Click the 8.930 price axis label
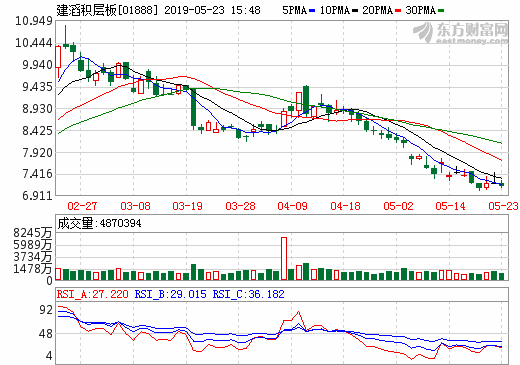Image resolution: width=520 pixels, height=365 pixels. [37, 109]
